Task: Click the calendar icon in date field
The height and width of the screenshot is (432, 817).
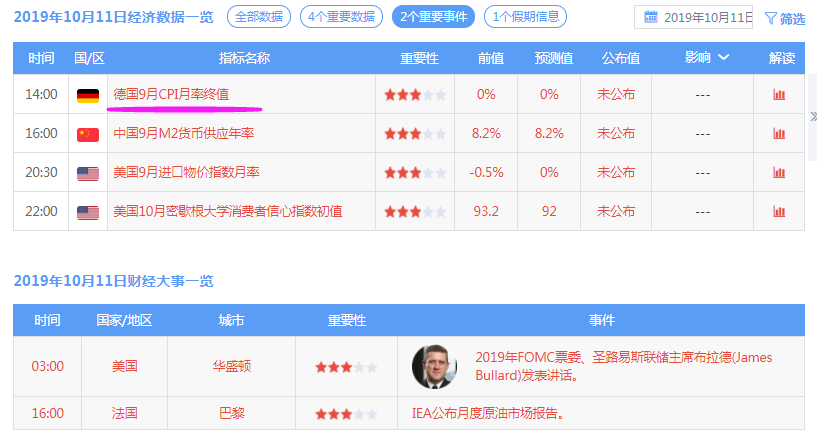Action: point(651,17)
